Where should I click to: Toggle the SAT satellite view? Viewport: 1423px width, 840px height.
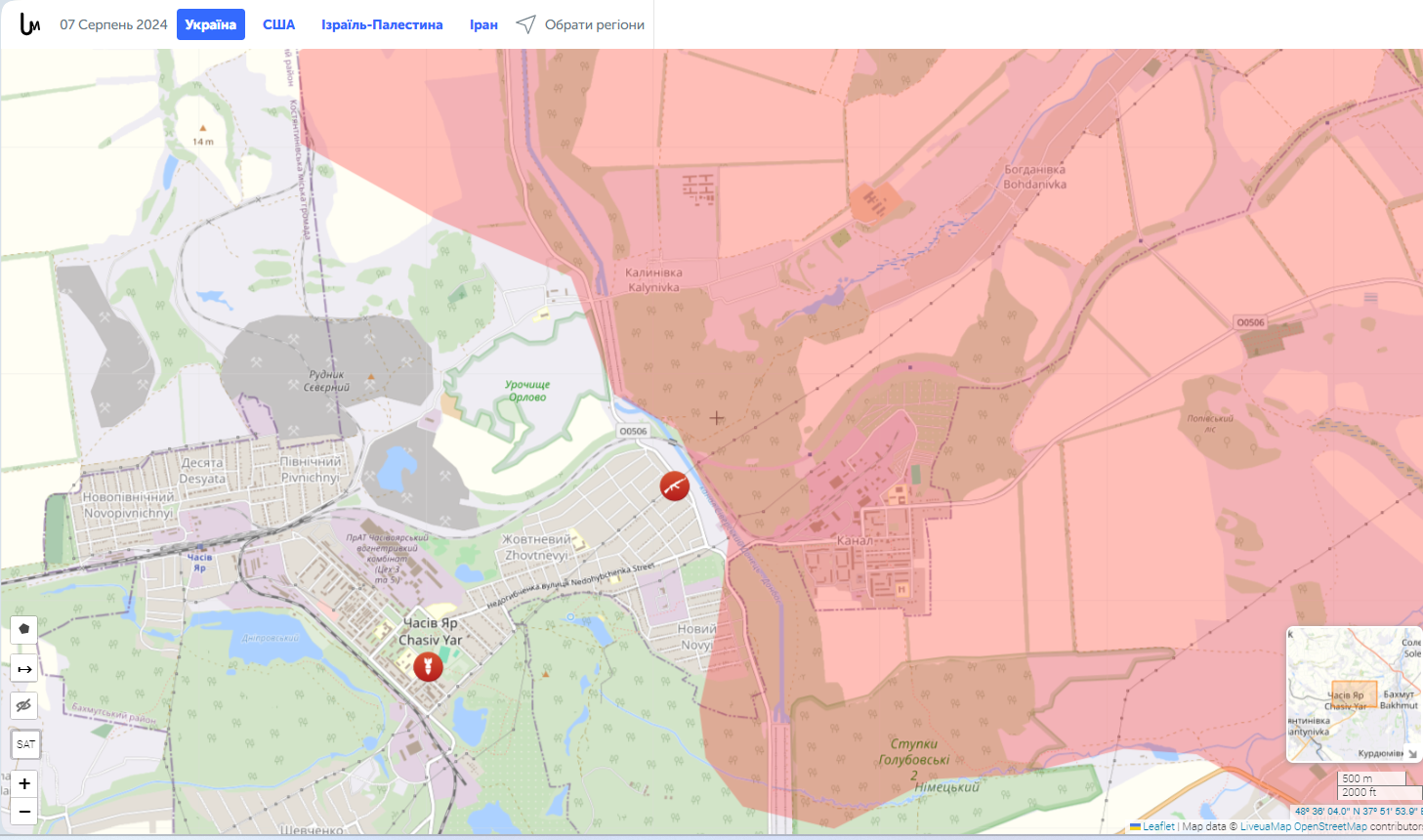pos(25,744)
